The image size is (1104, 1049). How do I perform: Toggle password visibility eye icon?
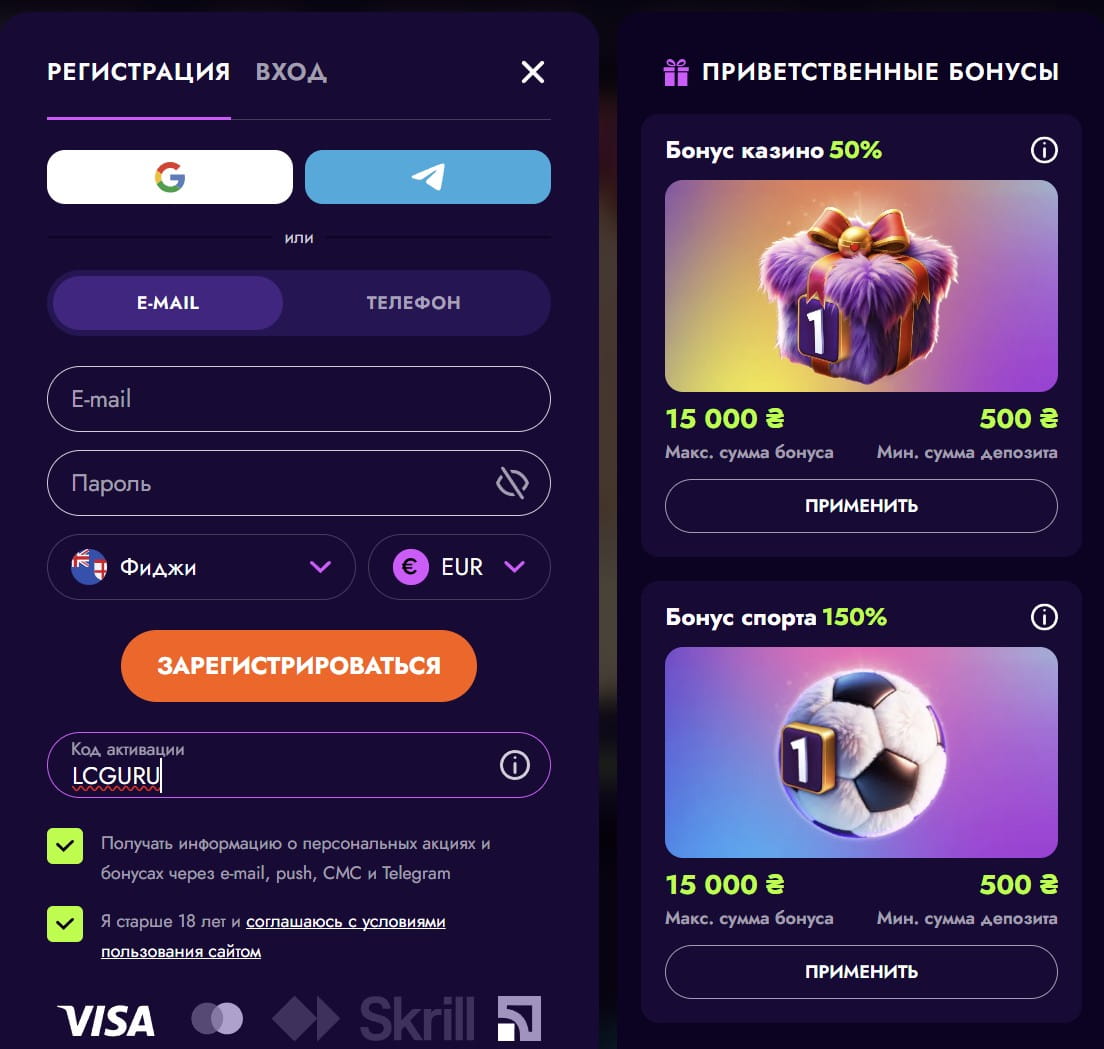pyautogui.click(x=512, y=483)
